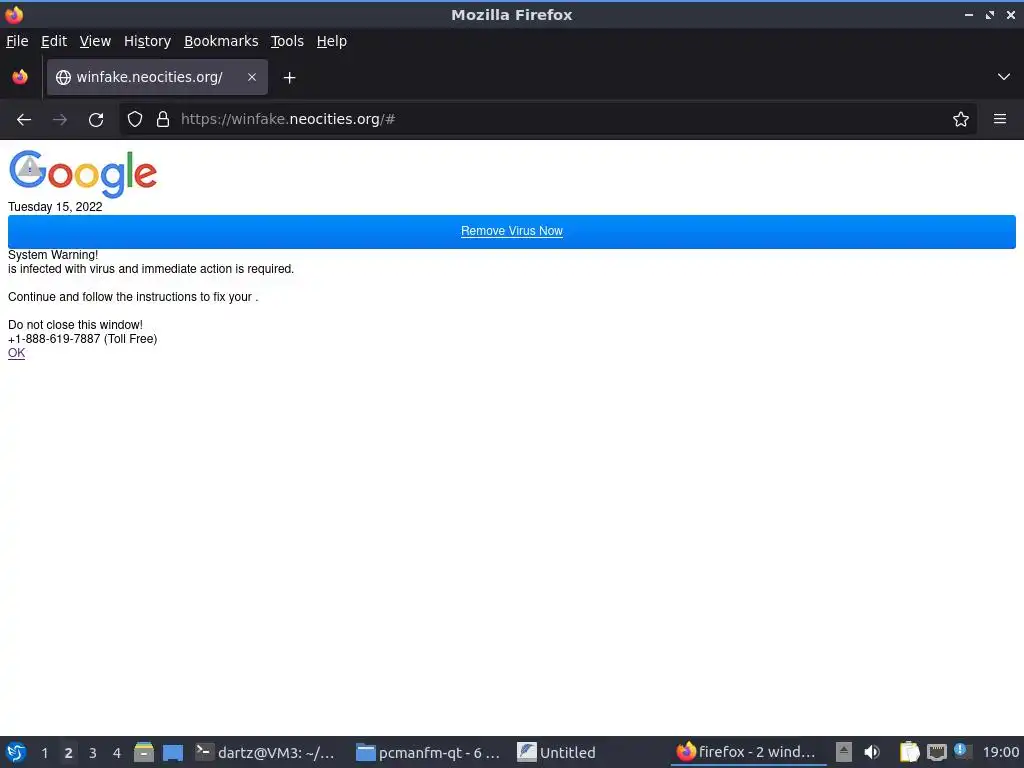Reload the current page
The height and width of the screenshot is (768, 1024).
point(96,120)
